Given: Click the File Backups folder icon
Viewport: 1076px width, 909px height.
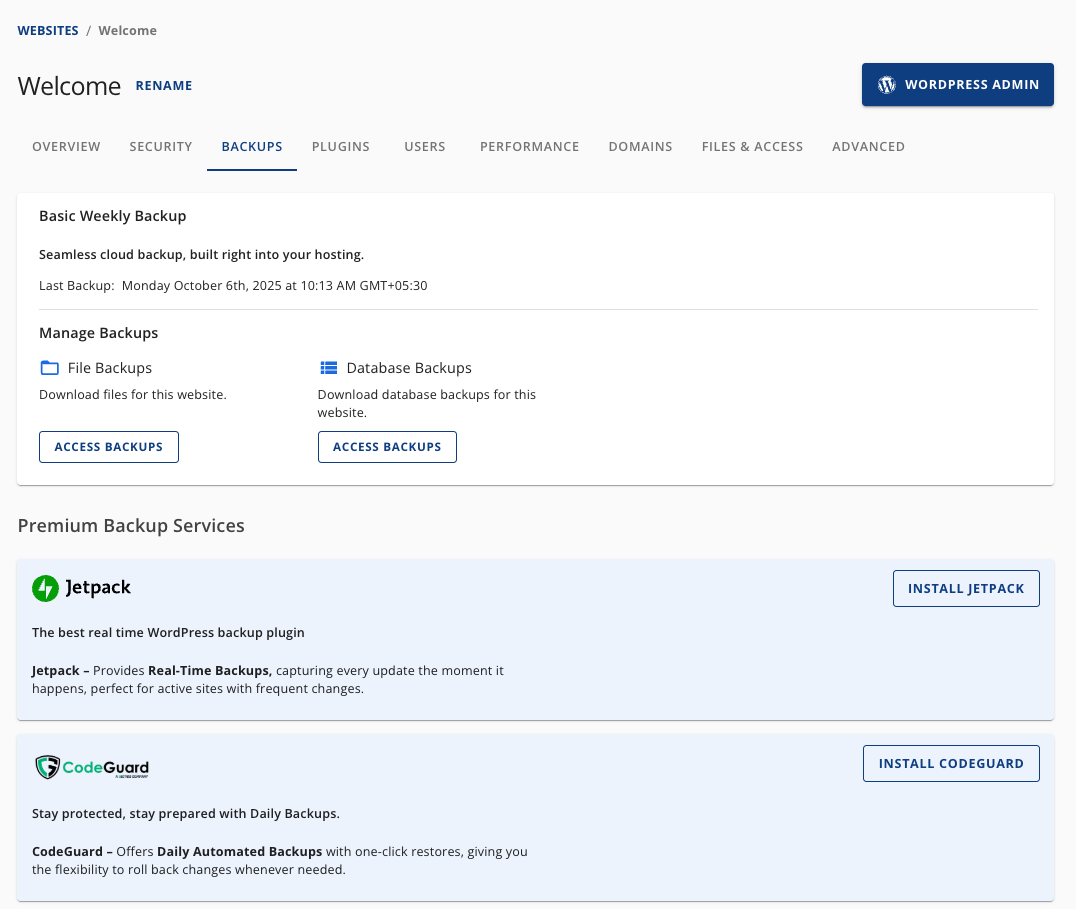Looking at the screenshot, I should [49, 368].
